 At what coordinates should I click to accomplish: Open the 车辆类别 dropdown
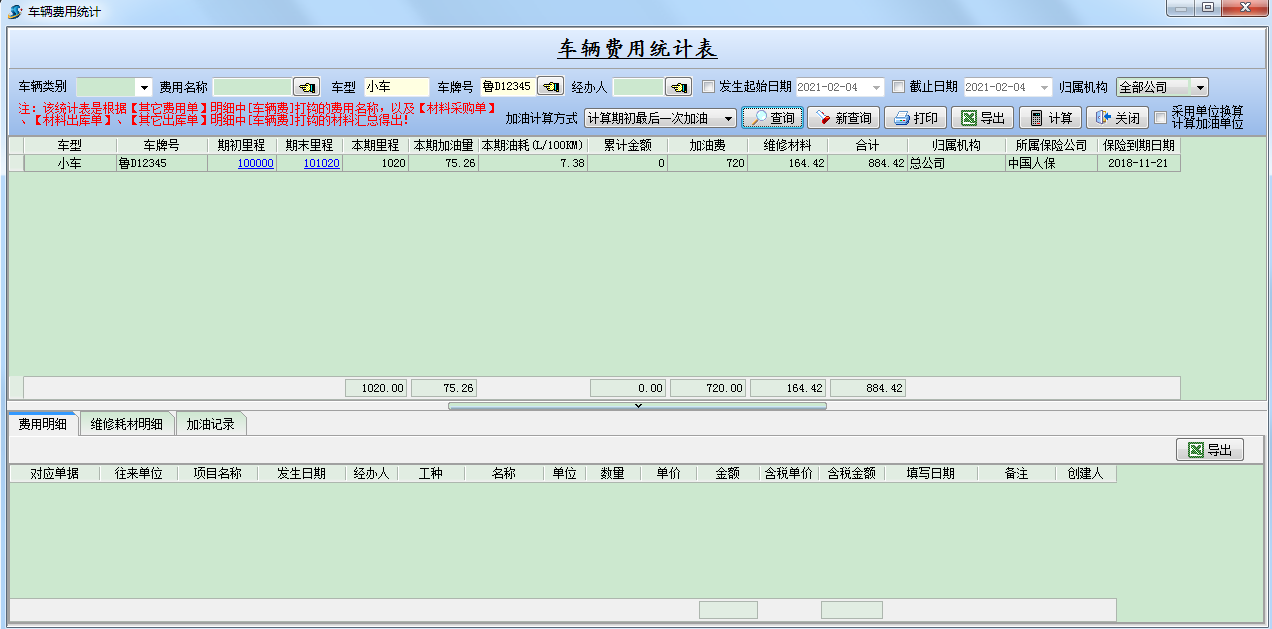[x=143, y=88]
